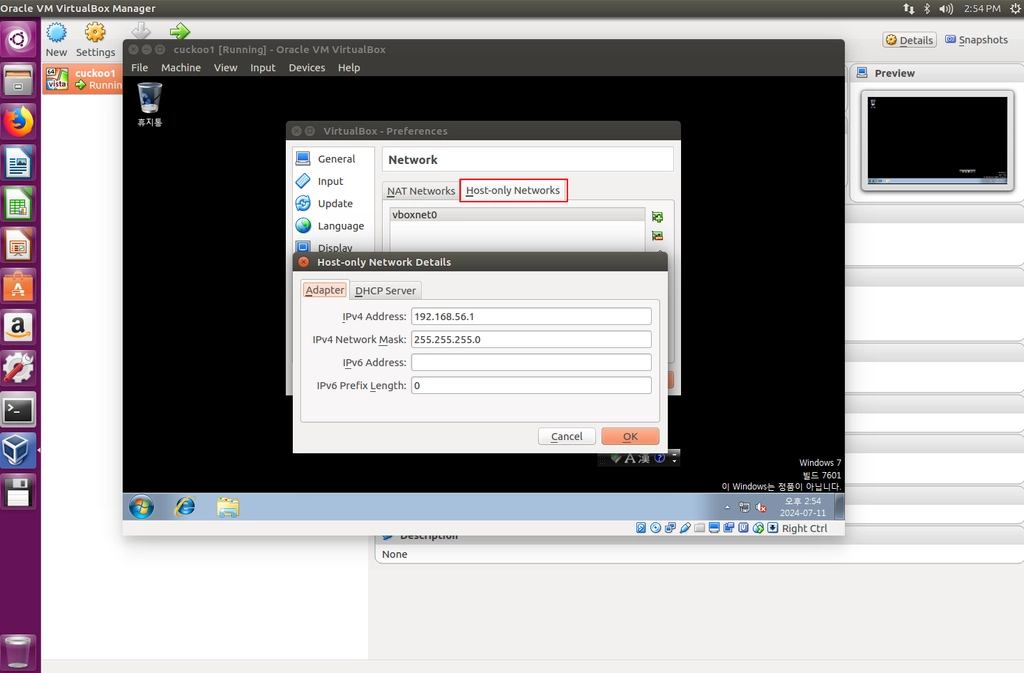Open the Machine menu
Viewport: 1024px width, 673px height.
(x=181, y=67)
